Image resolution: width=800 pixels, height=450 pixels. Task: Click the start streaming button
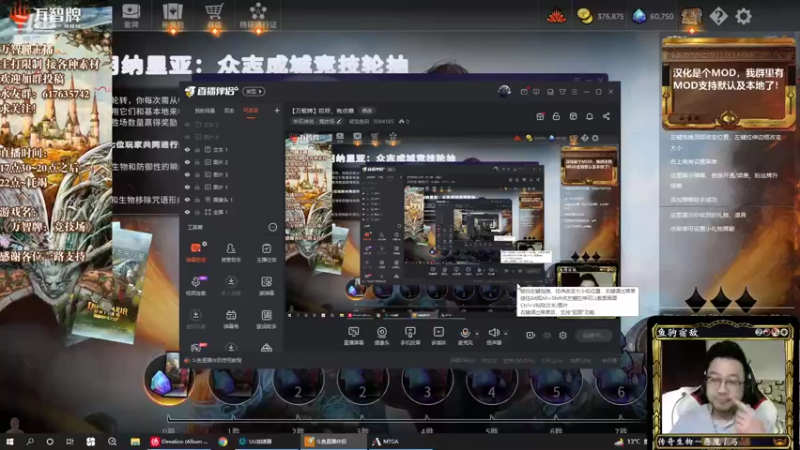[x=593, y=335]
